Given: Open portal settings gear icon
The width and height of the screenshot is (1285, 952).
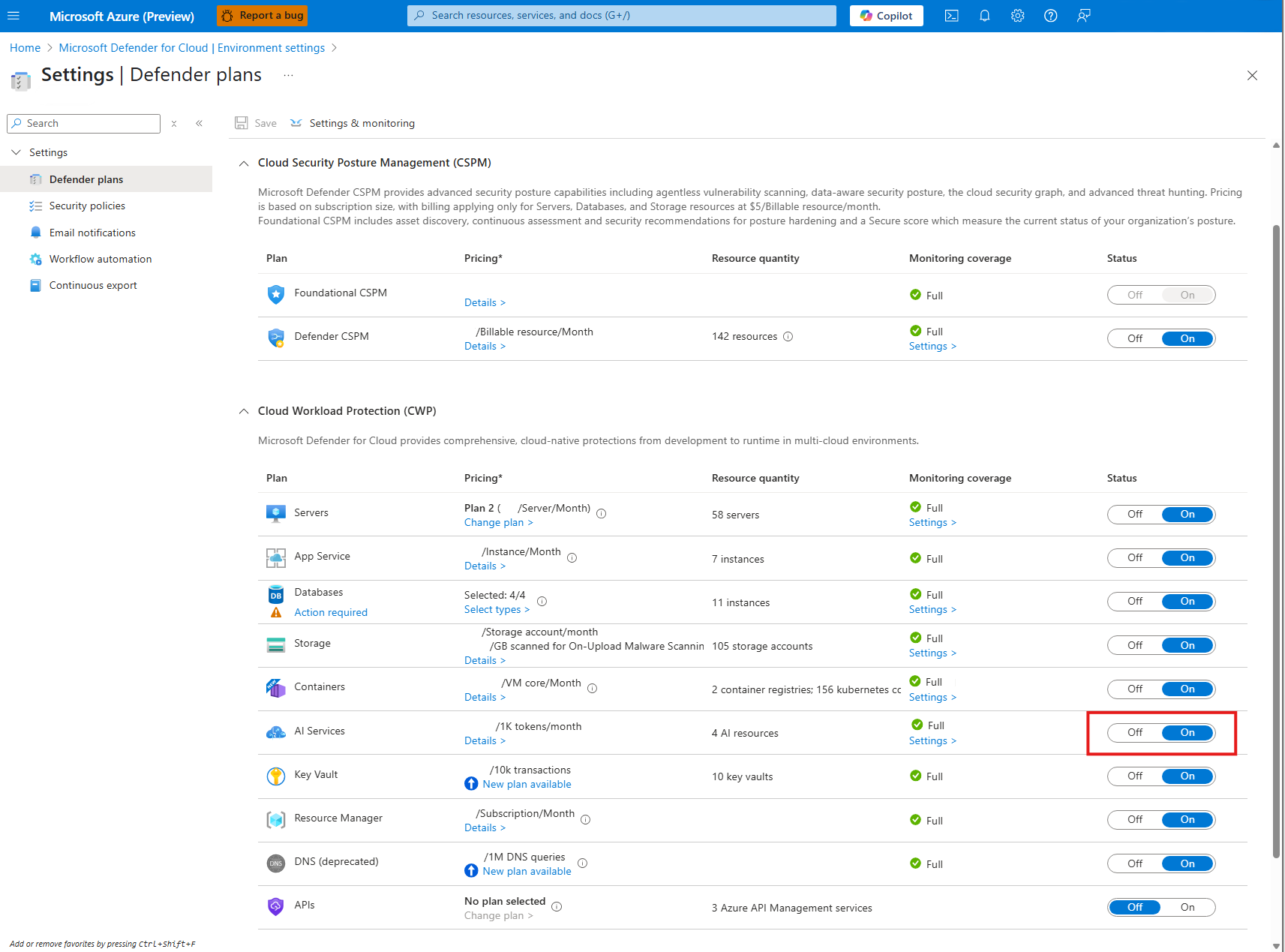Looking at the screenshot, I should [x=1017, y=16].
